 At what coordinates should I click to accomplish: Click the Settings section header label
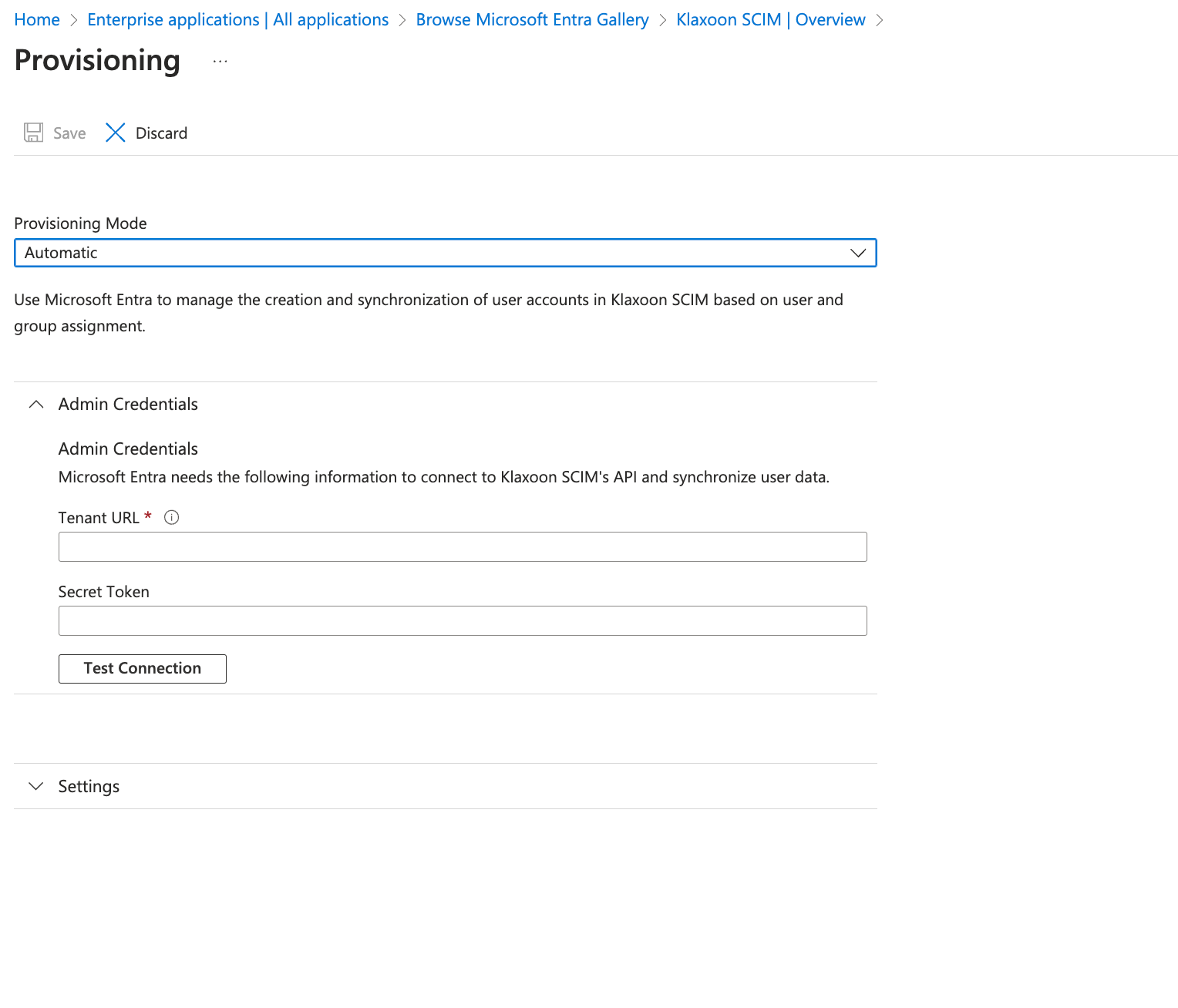click(89, 786)
